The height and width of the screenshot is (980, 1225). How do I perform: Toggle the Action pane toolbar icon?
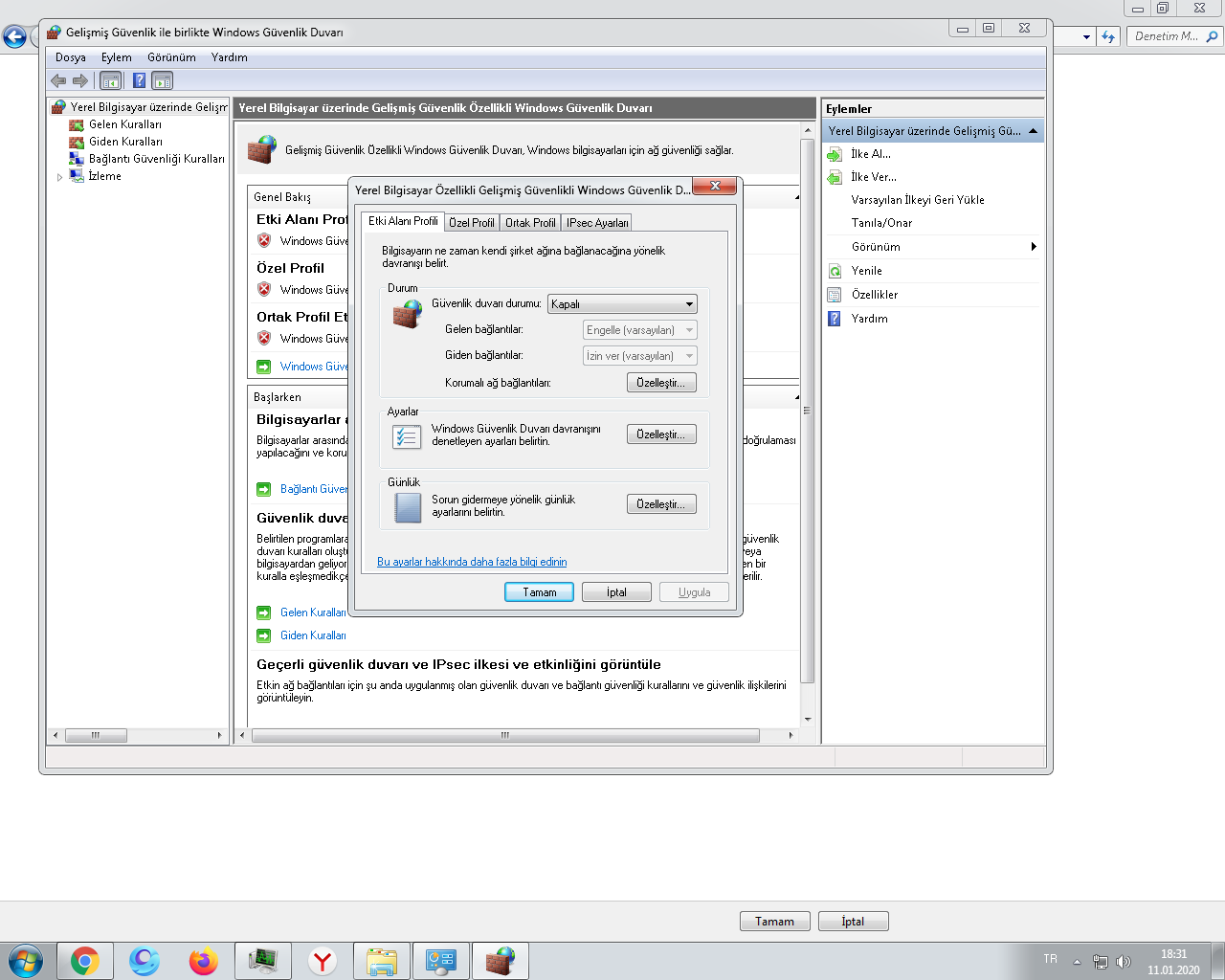163,81
